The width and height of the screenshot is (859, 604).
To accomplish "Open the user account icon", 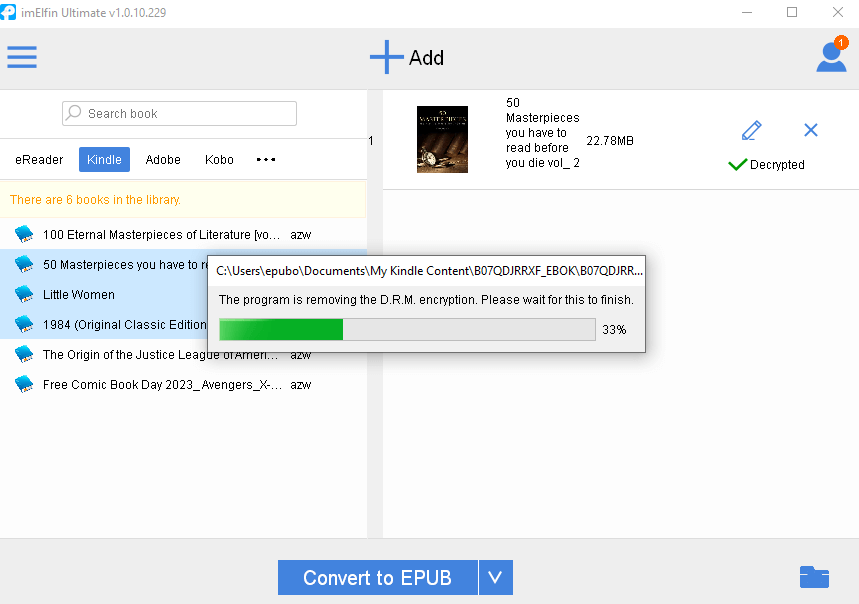I will (x=831, y=57).
